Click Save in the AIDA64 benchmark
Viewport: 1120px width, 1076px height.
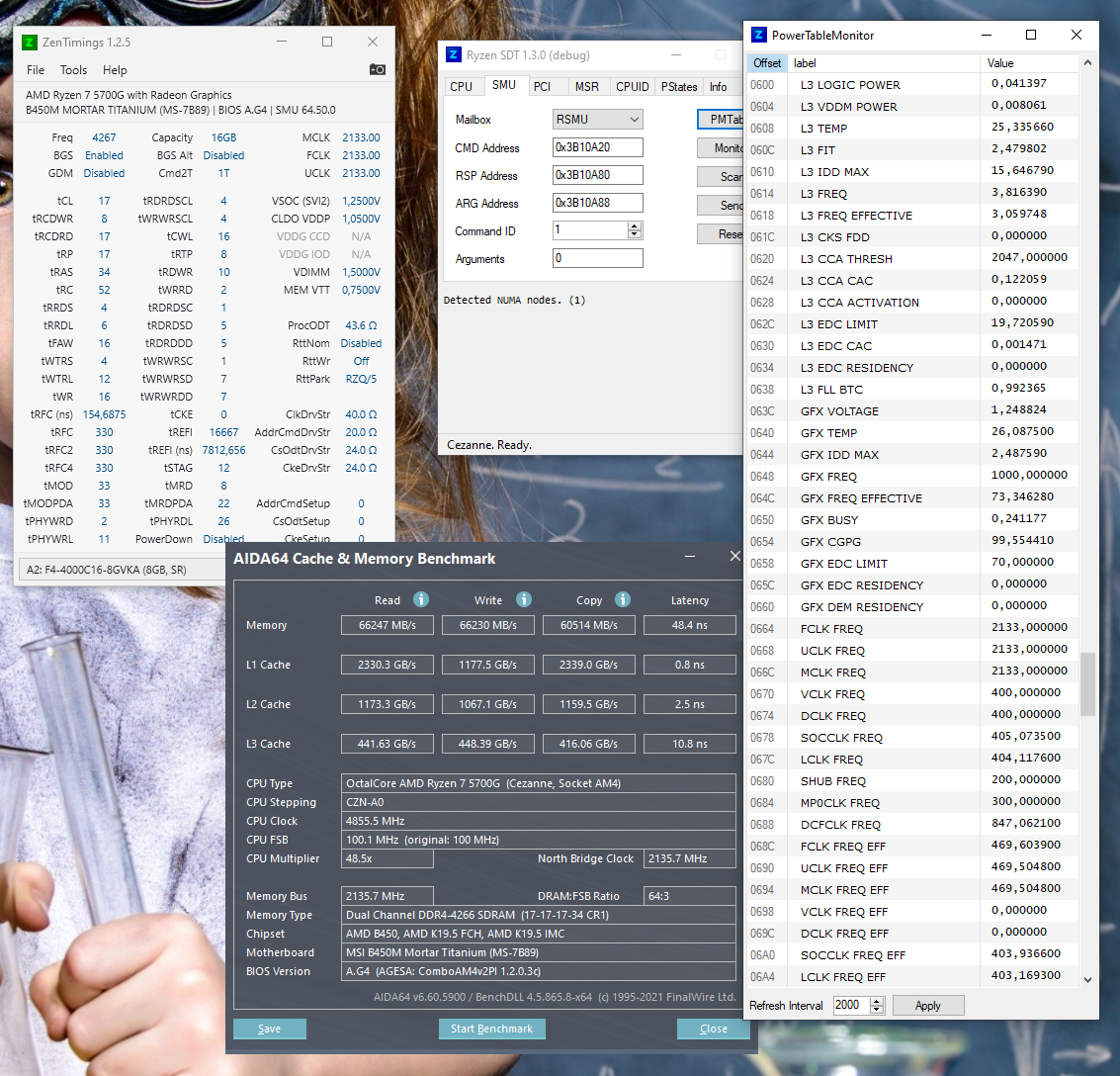[x=269, y=1029]
